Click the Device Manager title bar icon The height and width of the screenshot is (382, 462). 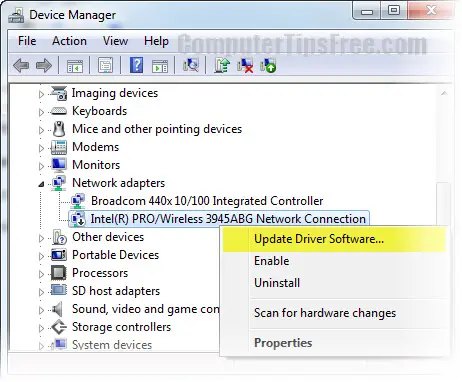(x=16, y=15)
